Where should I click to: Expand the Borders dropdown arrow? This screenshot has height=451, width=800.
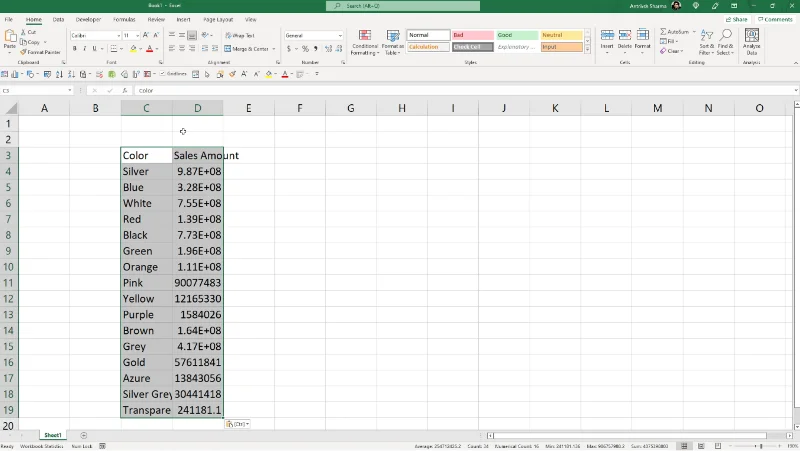[121, 49]
